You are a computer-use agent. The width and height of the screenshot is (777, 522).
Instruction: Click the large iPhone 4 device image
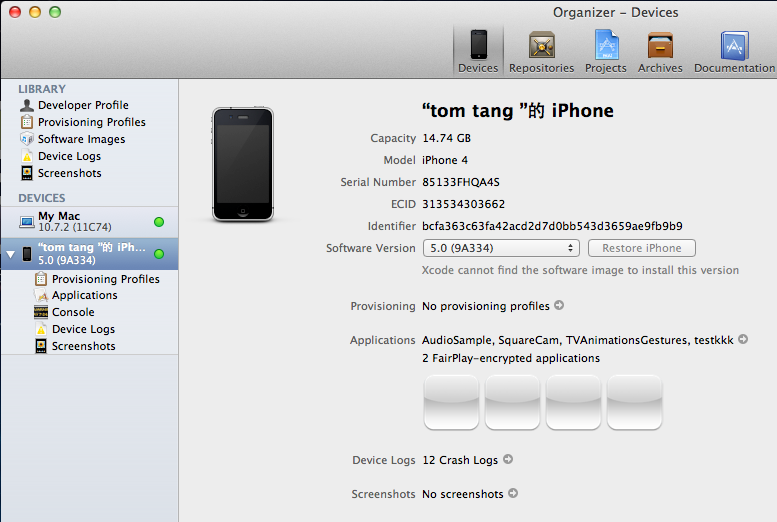pyautogui.click(x=243, y=164)
